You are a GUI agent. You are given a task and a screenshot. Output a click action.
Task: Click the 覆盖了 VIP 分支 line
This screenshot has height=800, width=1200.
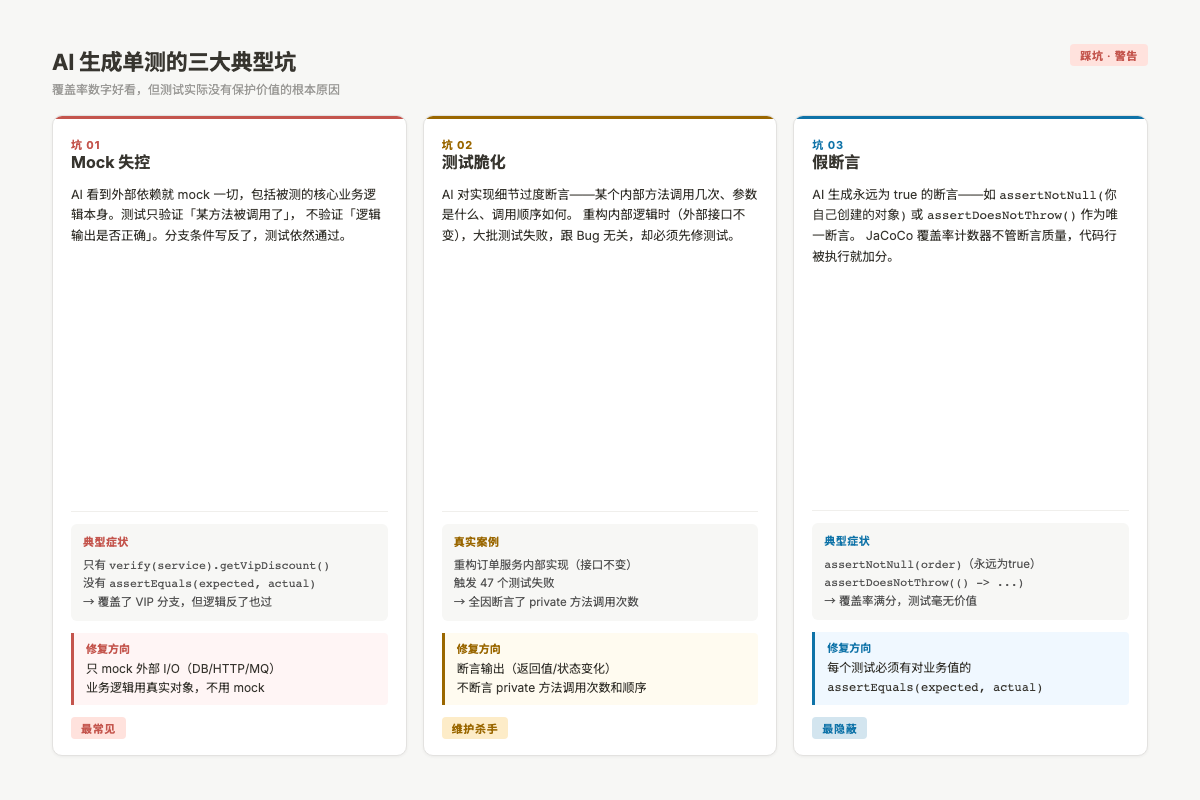pyautogui.click(x=177, y=602)
